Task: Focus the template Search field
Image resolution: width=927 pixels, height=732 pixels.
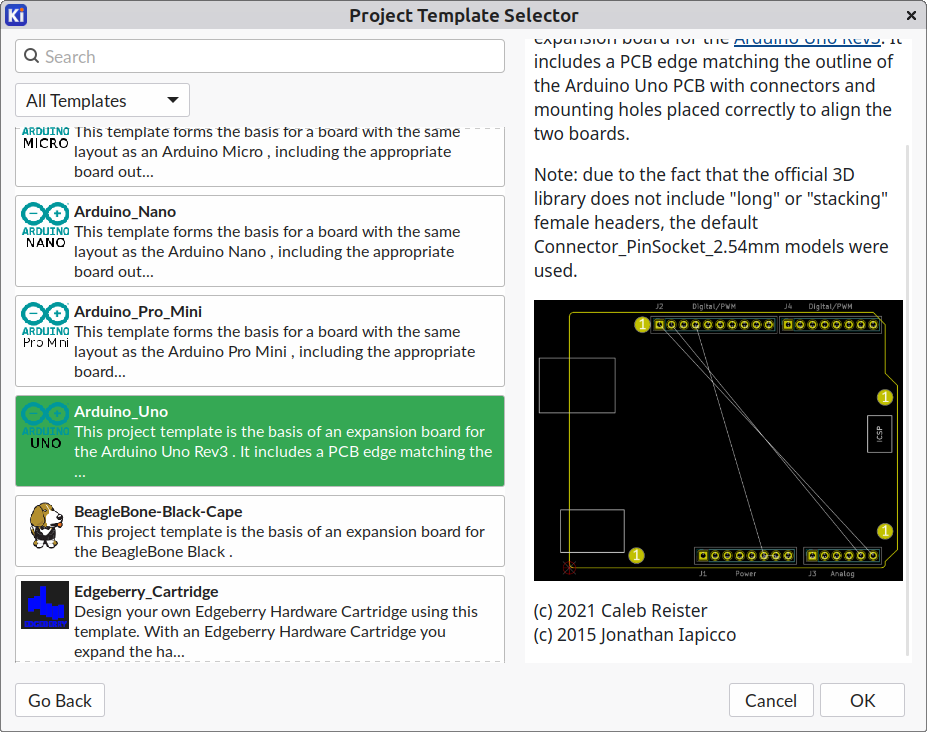Action: tap(260, 56)
